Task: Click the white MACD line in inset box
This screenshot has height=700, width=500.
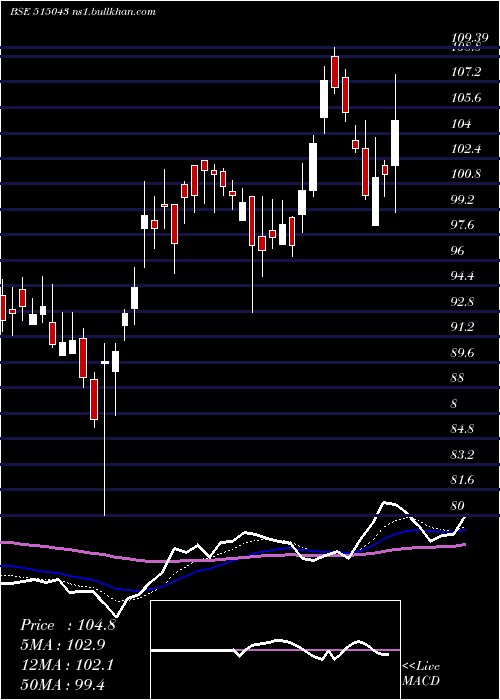Action: 270,650
